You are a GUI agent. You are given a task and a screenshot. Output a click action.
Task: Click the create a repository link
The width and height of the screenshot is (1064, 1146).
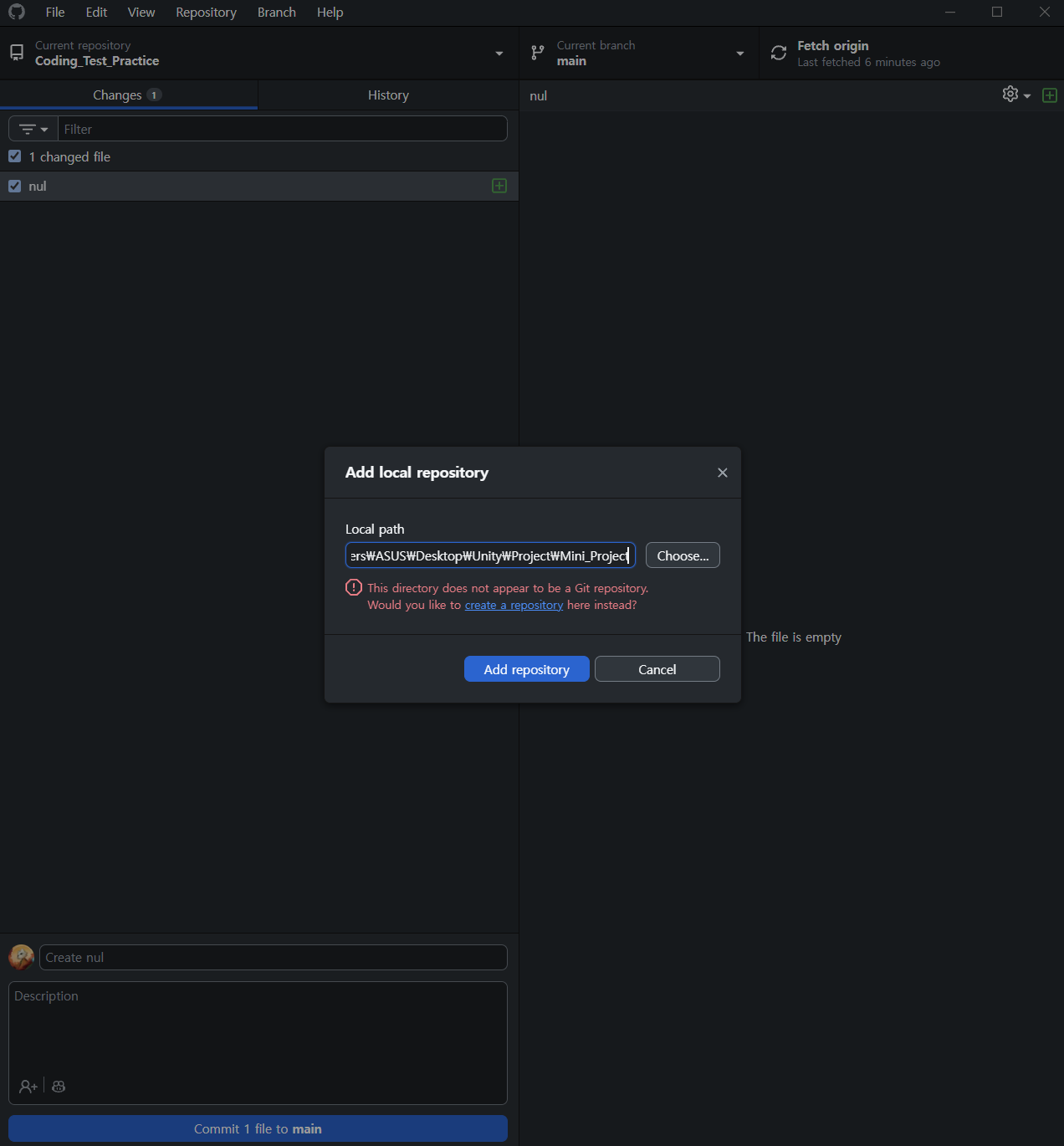tap(514, 605)
